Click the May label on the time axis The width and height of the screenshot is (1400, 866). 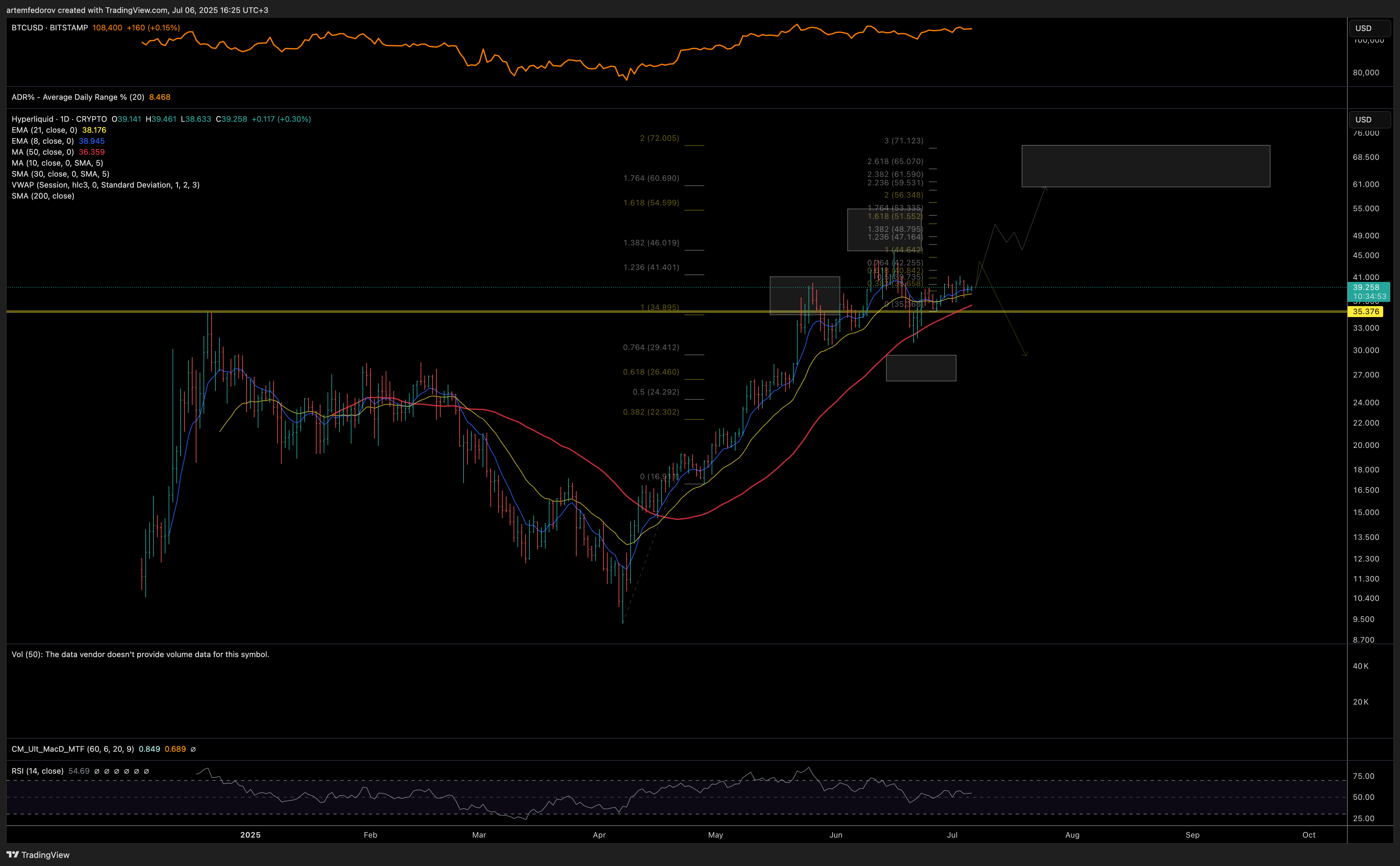[x=716, y=834]
